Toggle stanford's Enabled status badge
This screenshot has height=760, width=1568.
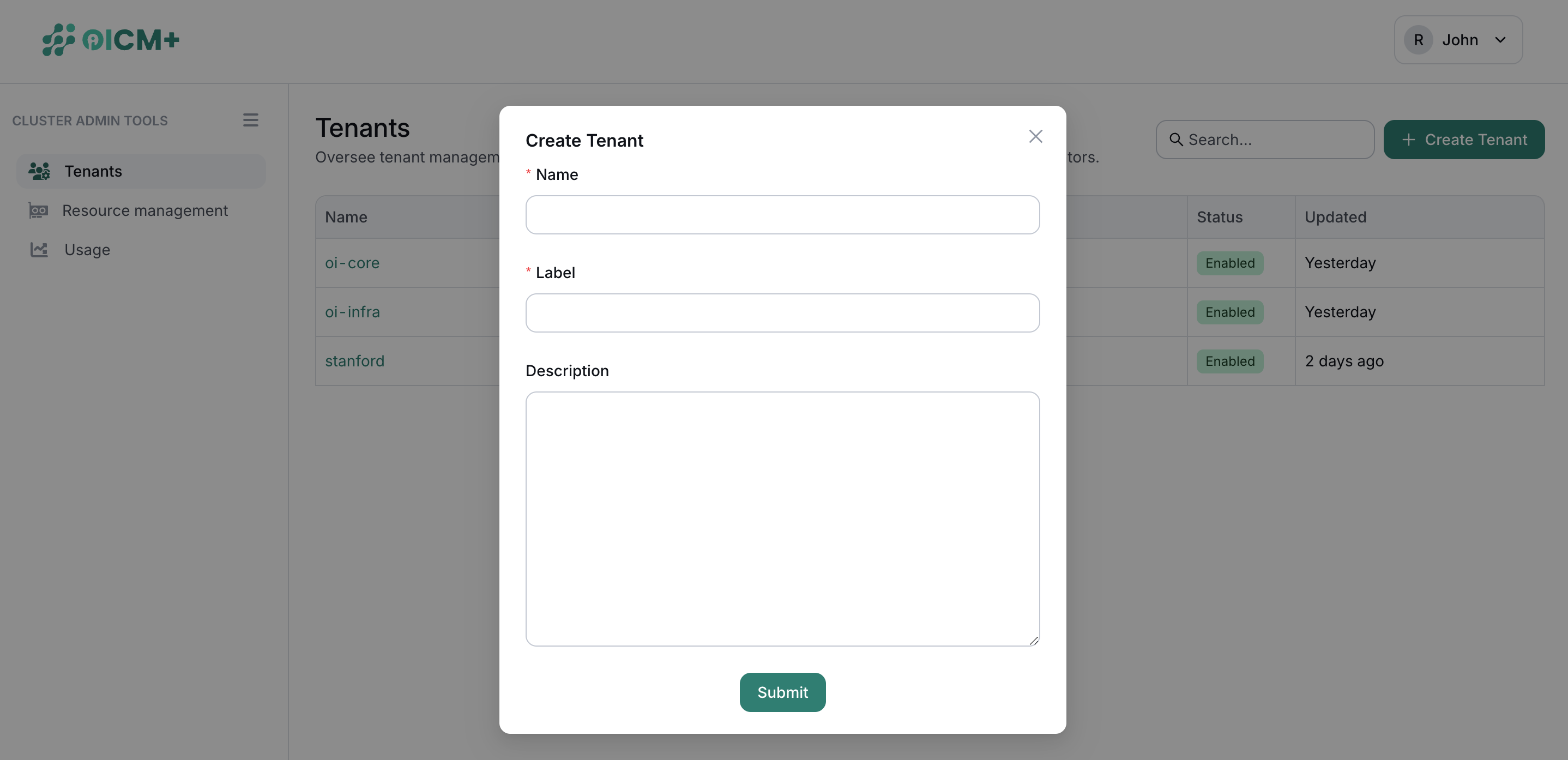[1229, 361]
